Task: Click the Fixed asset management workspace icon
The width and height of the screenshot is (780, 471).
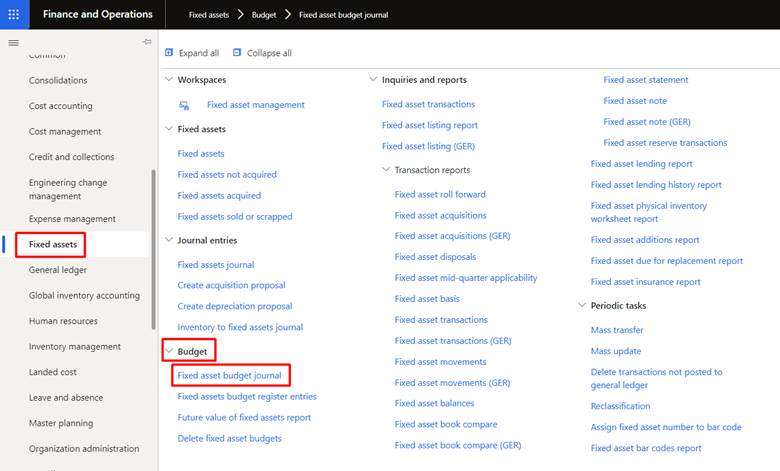Action: tap(184, 105)
